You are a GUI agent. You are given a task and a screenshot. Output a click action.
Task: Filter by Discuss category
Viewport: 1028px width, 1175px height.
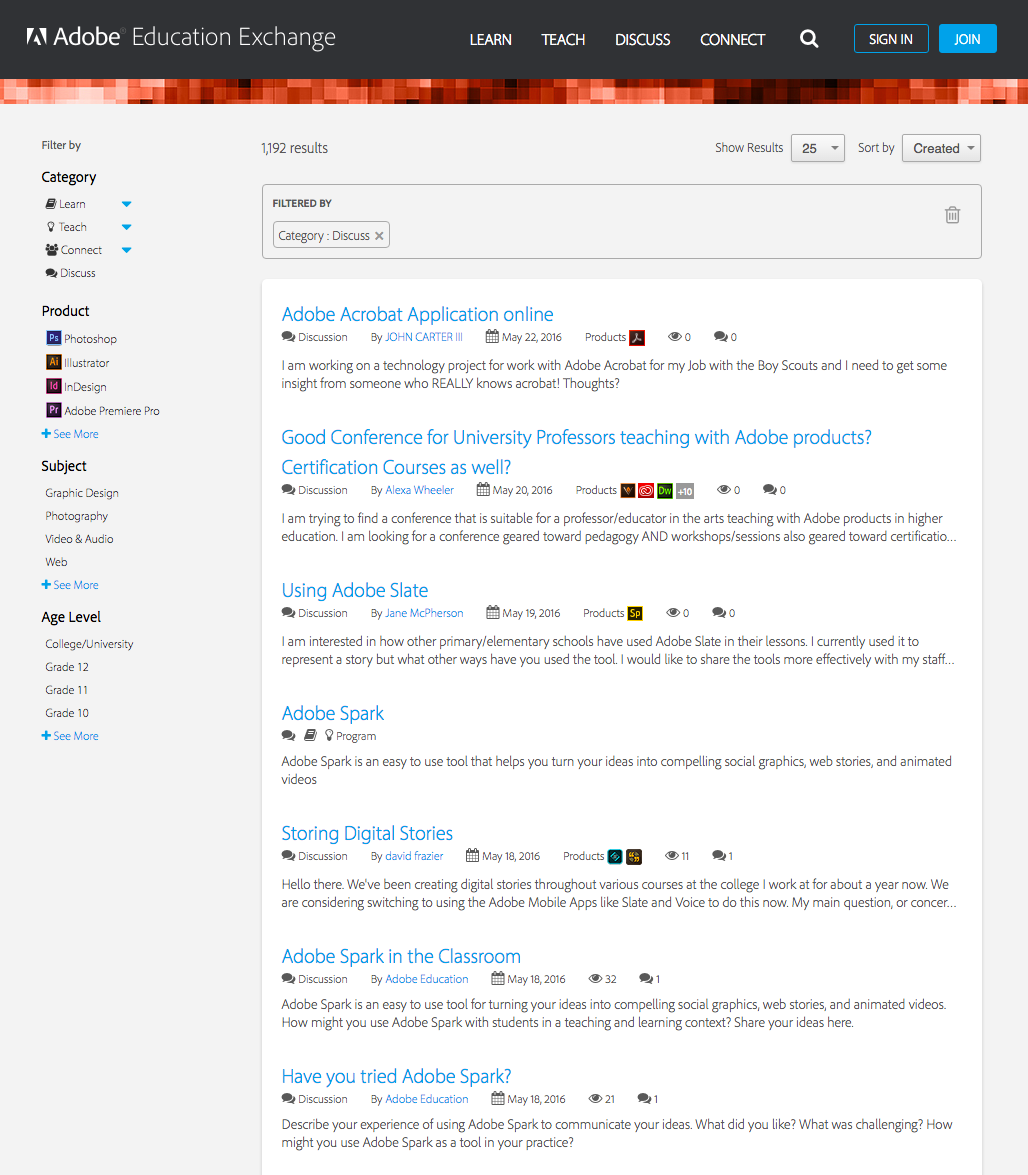click(70, 273)
